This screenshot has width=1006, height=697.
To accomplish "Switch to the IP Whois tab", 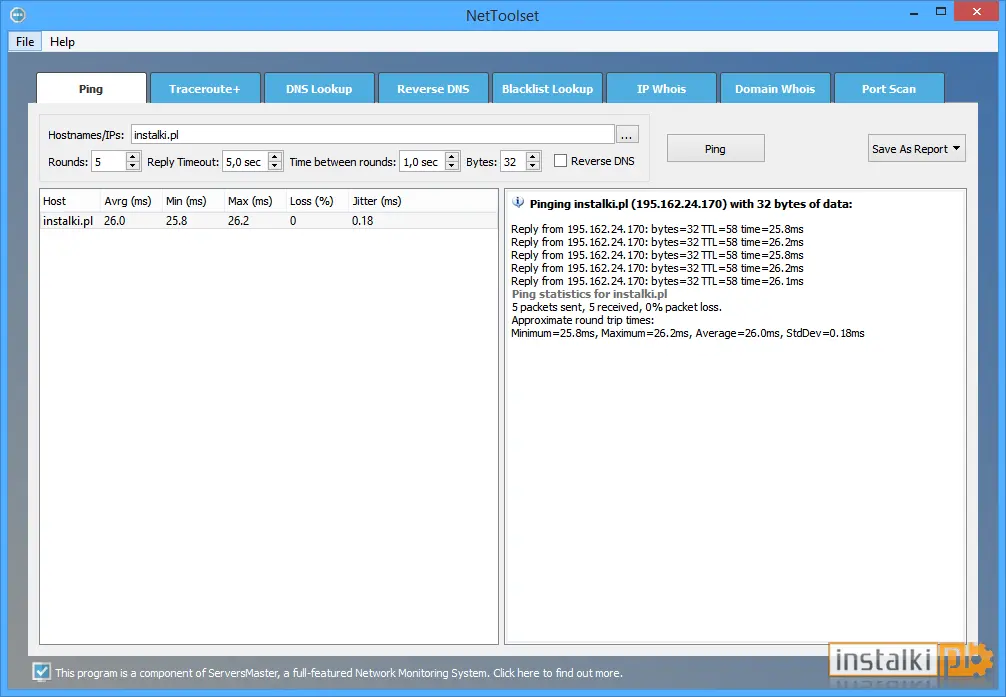I will point(661,89).
